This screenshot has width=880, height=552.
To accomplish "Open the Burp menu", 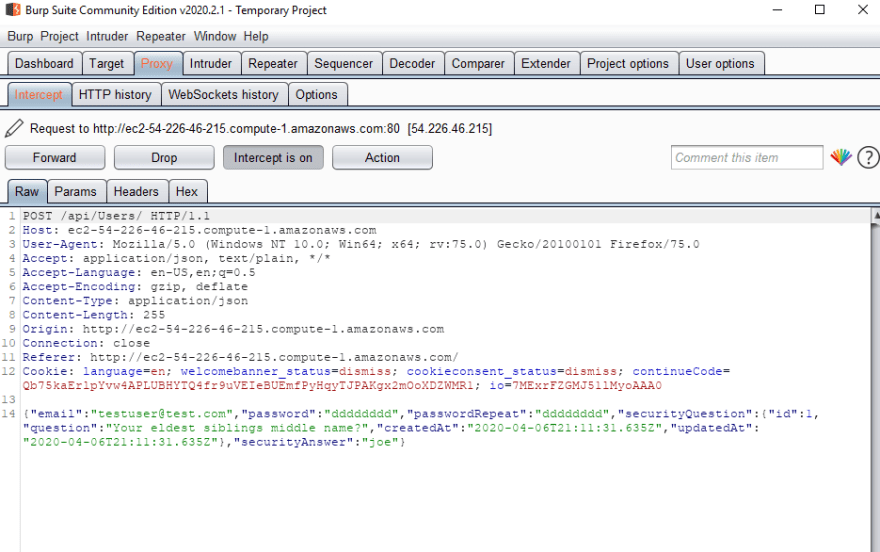I will pyautogui.click(x=20, y=36).
